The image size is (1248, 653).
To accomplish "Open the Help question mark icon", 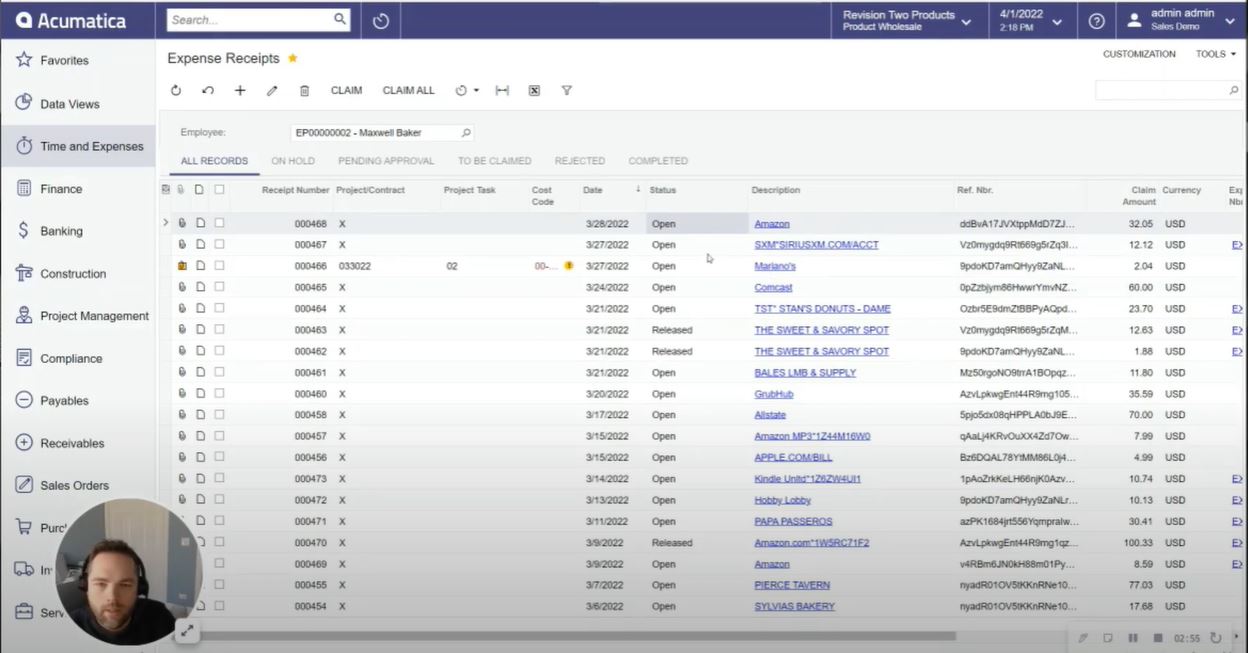I will 1096,20.
